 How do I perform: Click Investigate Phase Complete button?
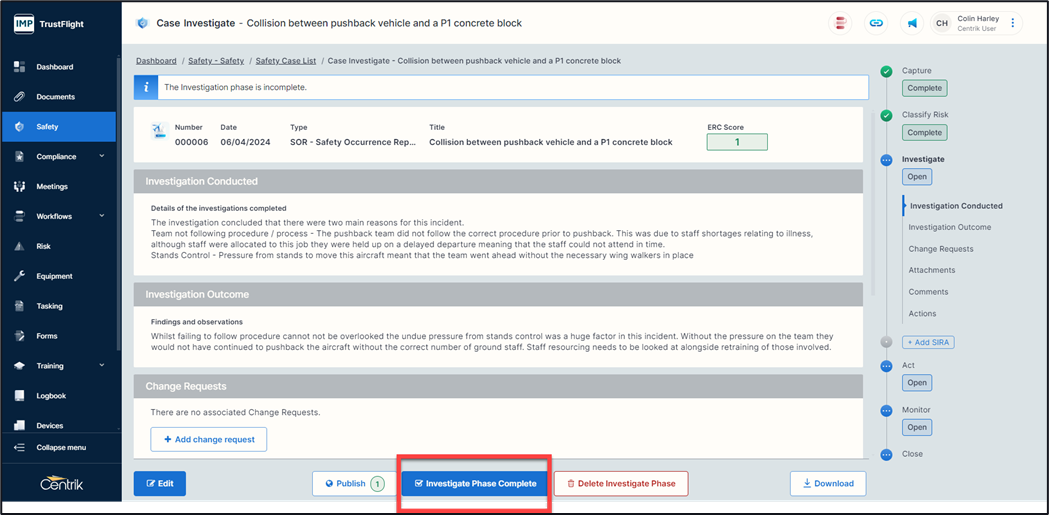tap(475, 484)
